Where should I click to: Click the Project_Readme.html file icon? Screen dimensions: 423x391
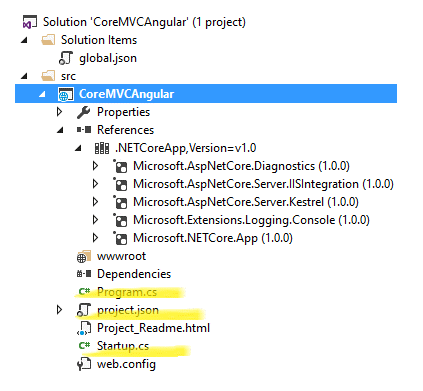click(x=83, y=328)
